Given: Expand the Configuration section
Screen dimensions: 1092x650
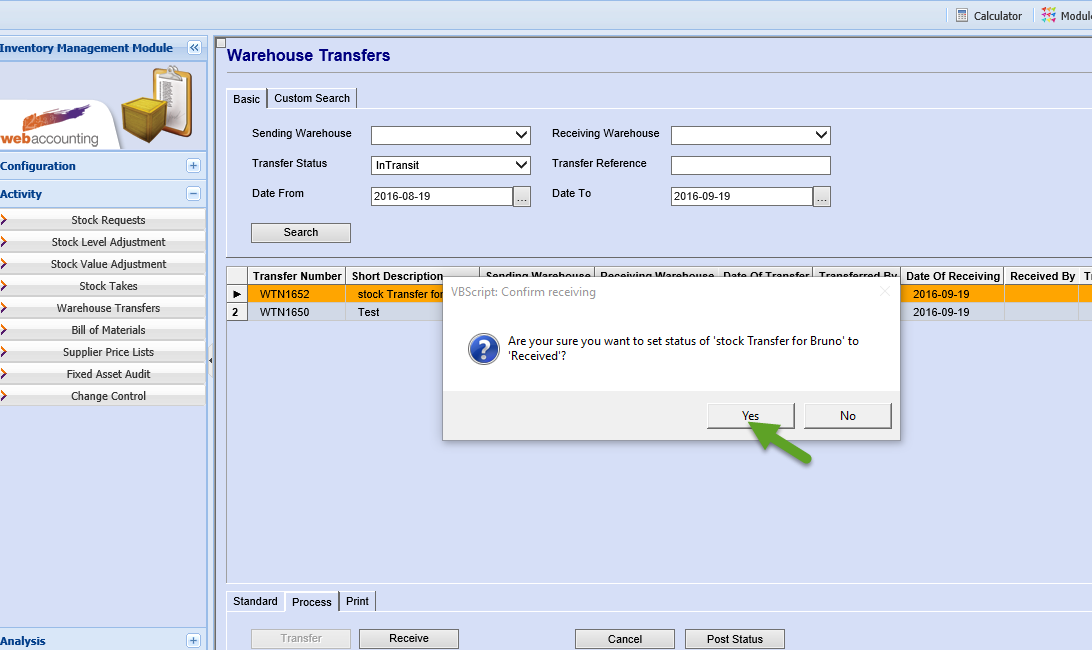Looking at the screenshot, I should 193,166.
